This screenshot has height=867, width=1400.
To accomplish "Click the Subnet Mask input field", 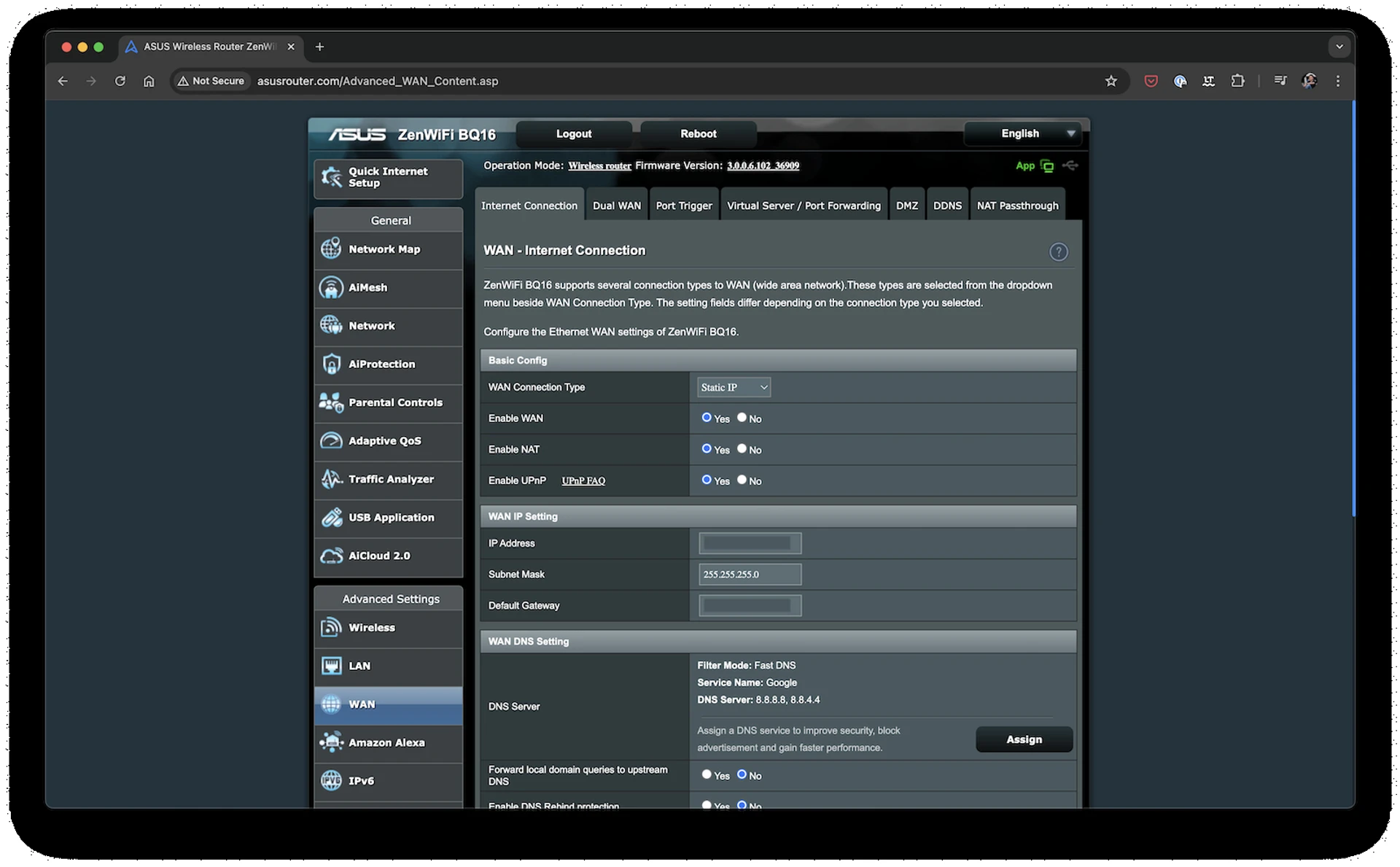I will [x=750, y=575].
